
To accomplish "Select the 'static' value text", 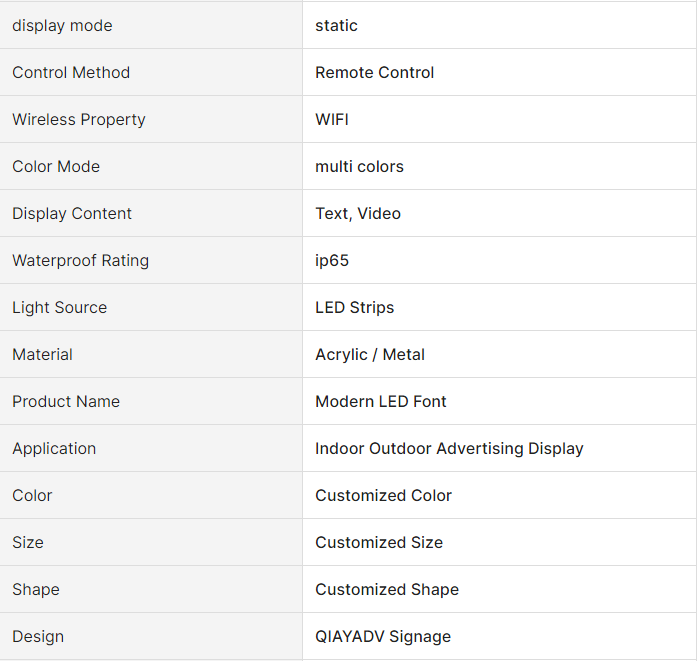I will [x=336, y=26].
